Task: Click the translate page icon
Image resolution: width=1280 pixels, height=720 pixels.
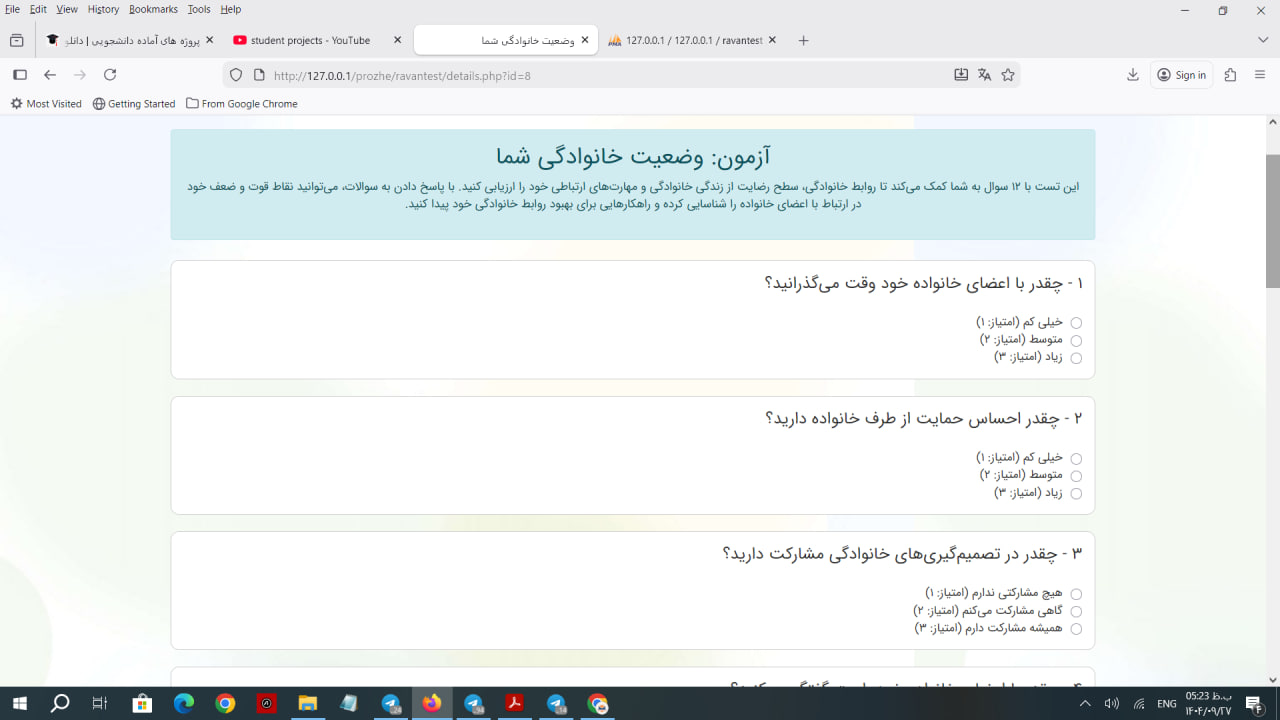Action: click(x=984, y=75)
